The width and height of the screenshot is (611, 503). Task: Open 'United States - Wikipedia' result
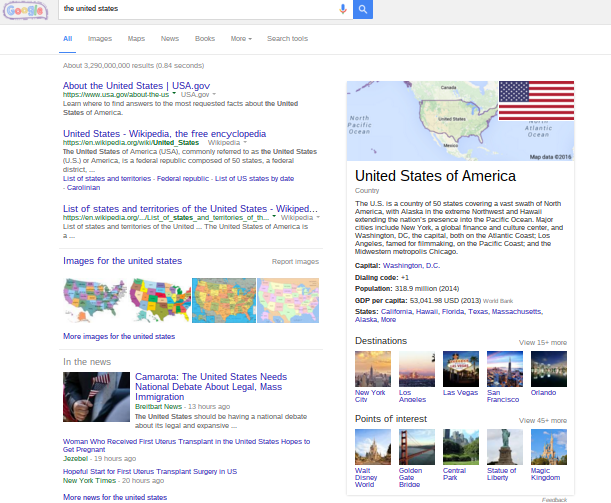(164, 134)
